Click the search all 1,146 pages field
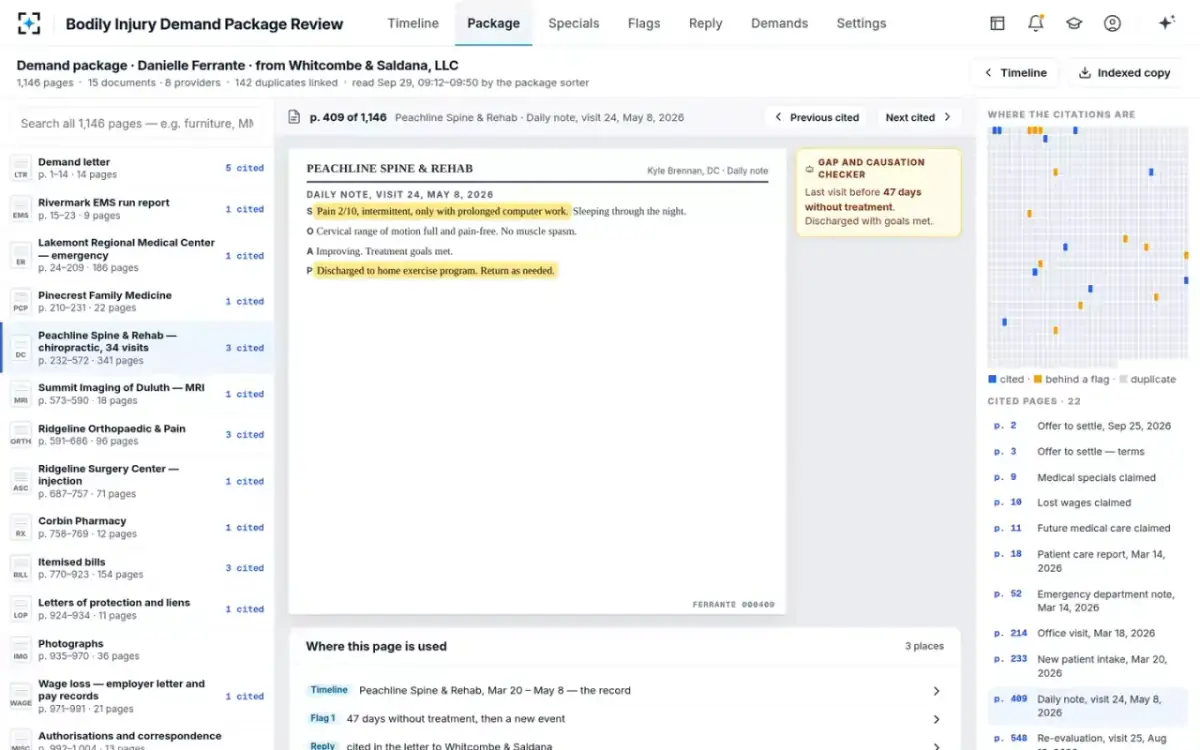The height and width of the screenshot is (750, 1200). point(137,124)
